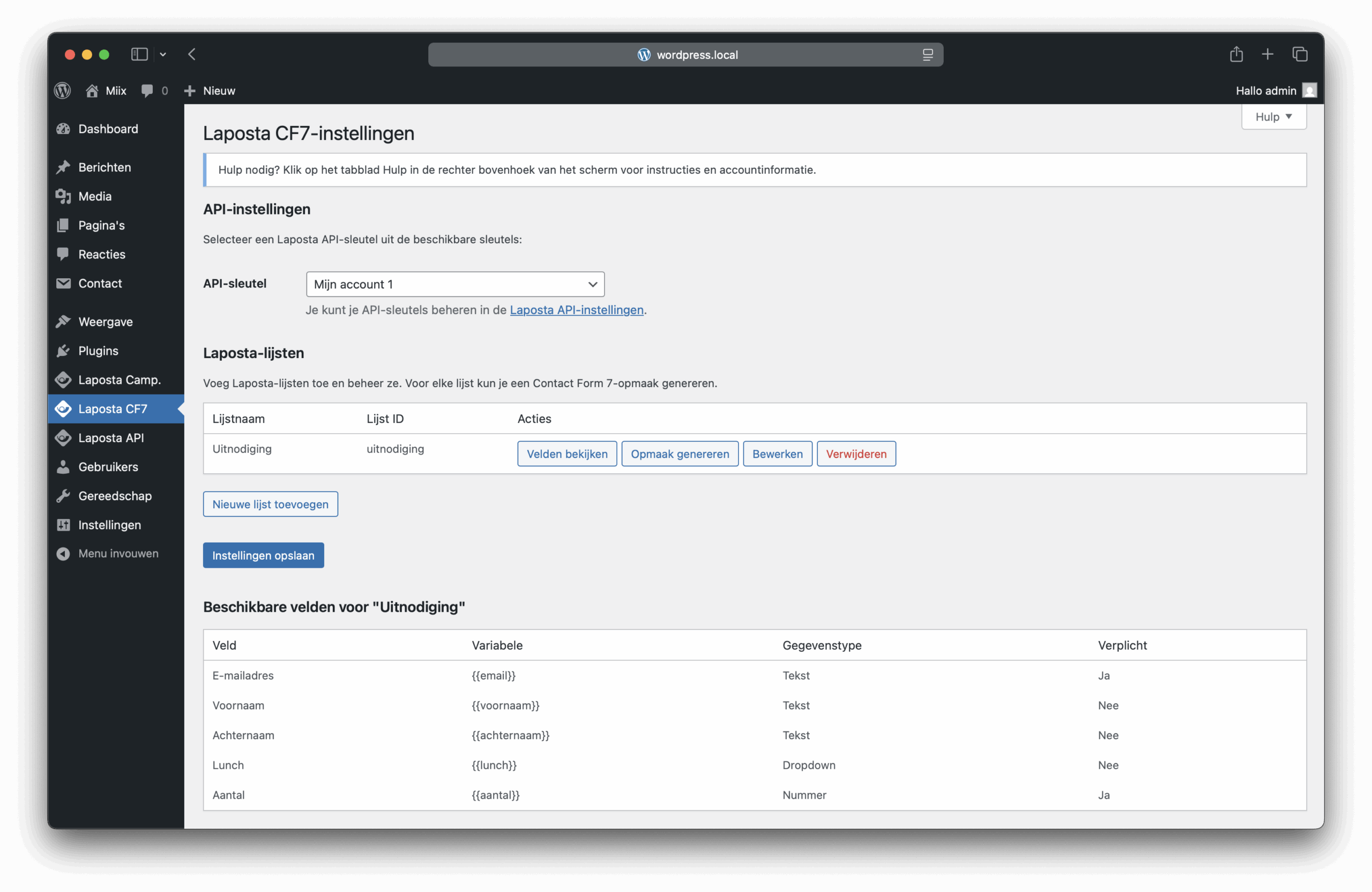Click the uitnodiging list ID cell
Viewport: 1372px width, 892px height.
pyautogui.click(x=396, y=449)
